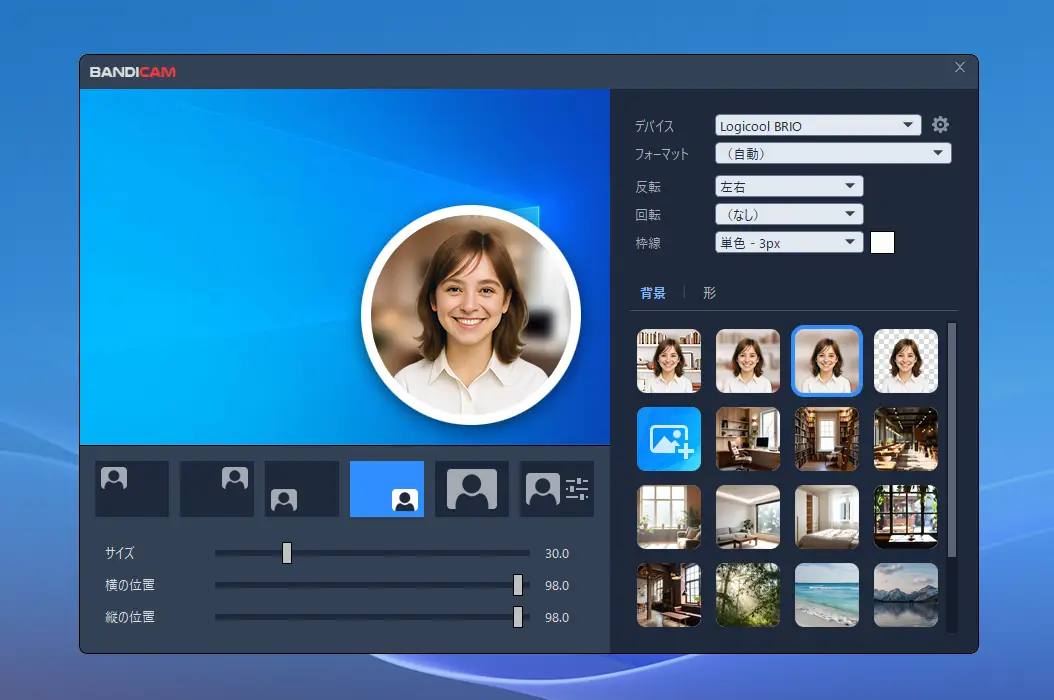This screenshot has width=1054, height=700.
Task: Click the circular webcam overlay in the preview
Action: click(x=471, y=315)
